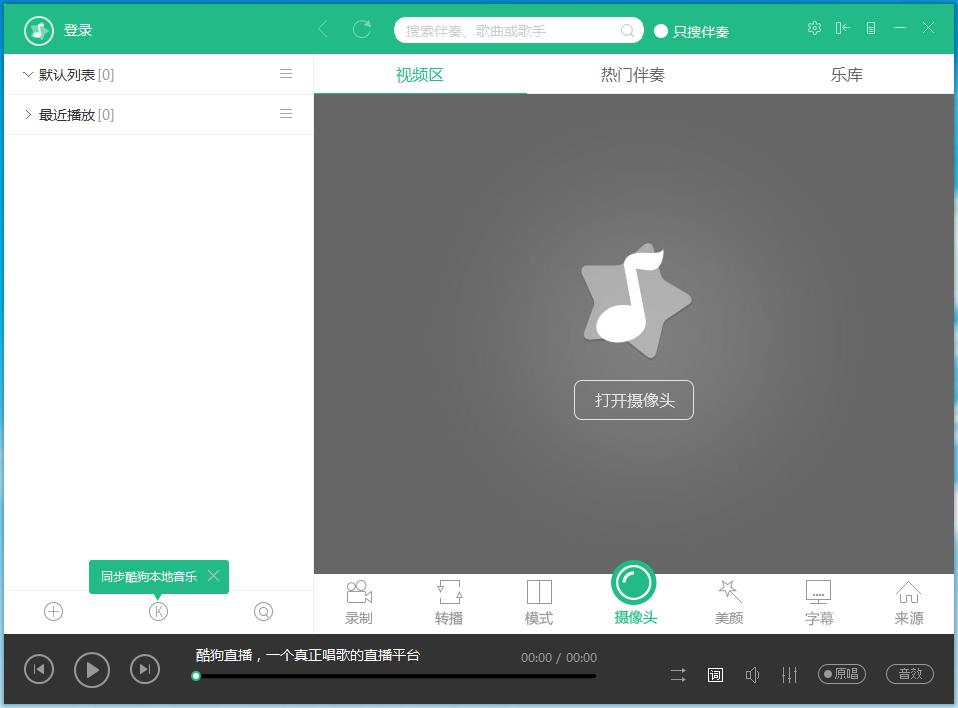This screenshot has width=958, height=708.
Task: Select the 录制 recording tool
Action: click(x=358, y=600)
